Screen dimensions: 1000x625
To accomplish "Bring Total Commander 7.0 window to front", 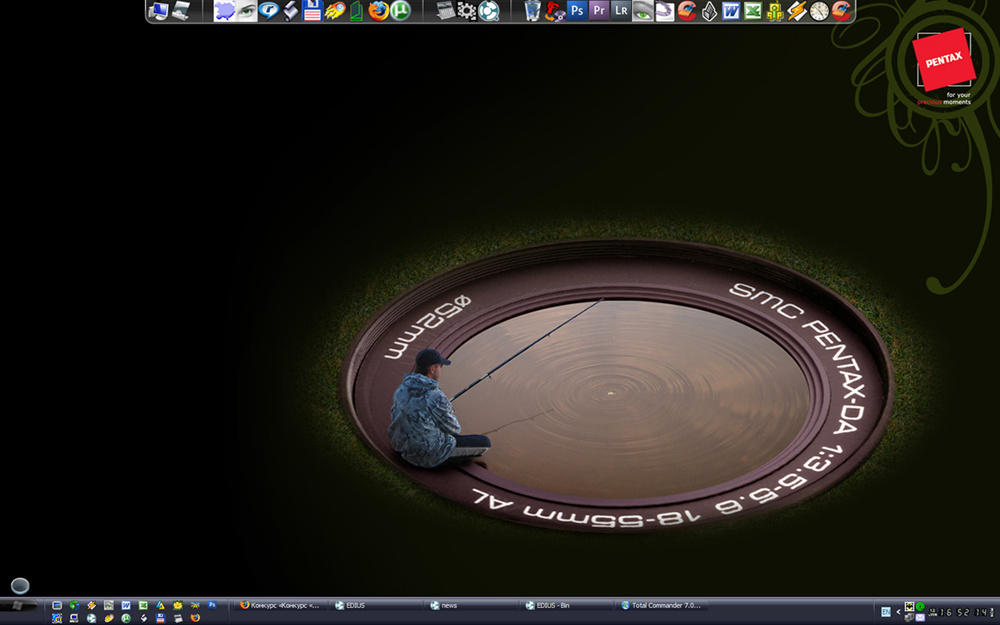I will (x=662, y=605).
